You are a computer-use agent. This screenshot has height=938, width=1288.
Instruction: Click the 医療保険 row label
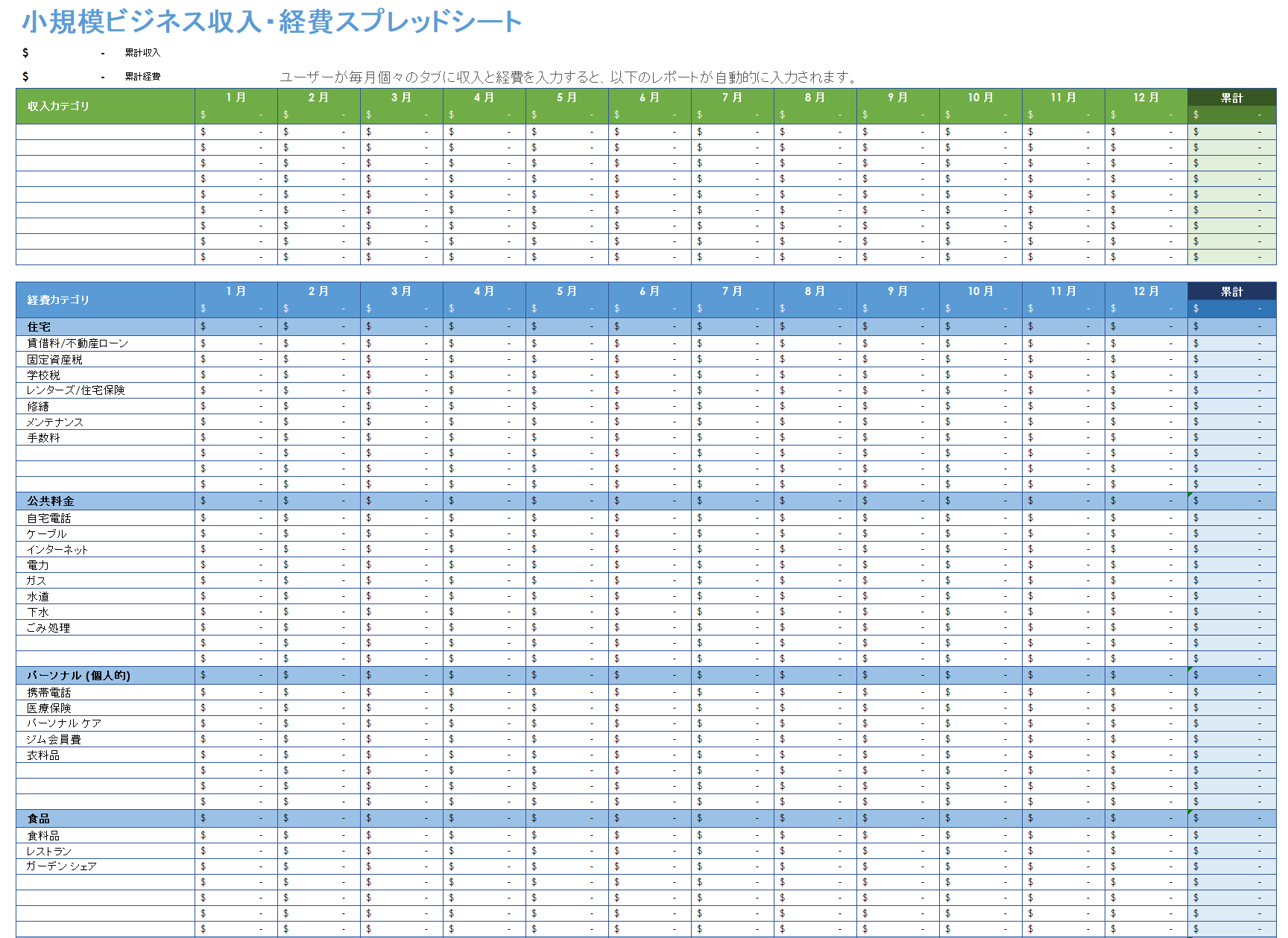48,708
